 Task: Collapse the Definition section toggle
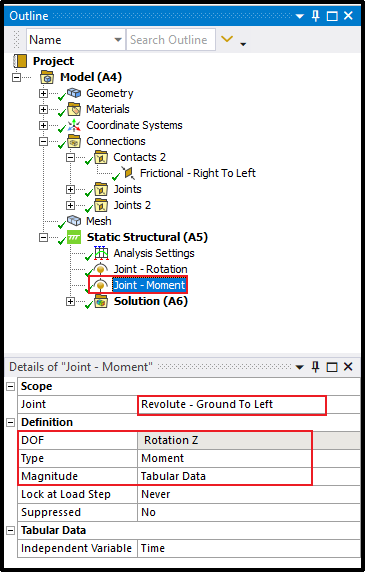[11, 422]
